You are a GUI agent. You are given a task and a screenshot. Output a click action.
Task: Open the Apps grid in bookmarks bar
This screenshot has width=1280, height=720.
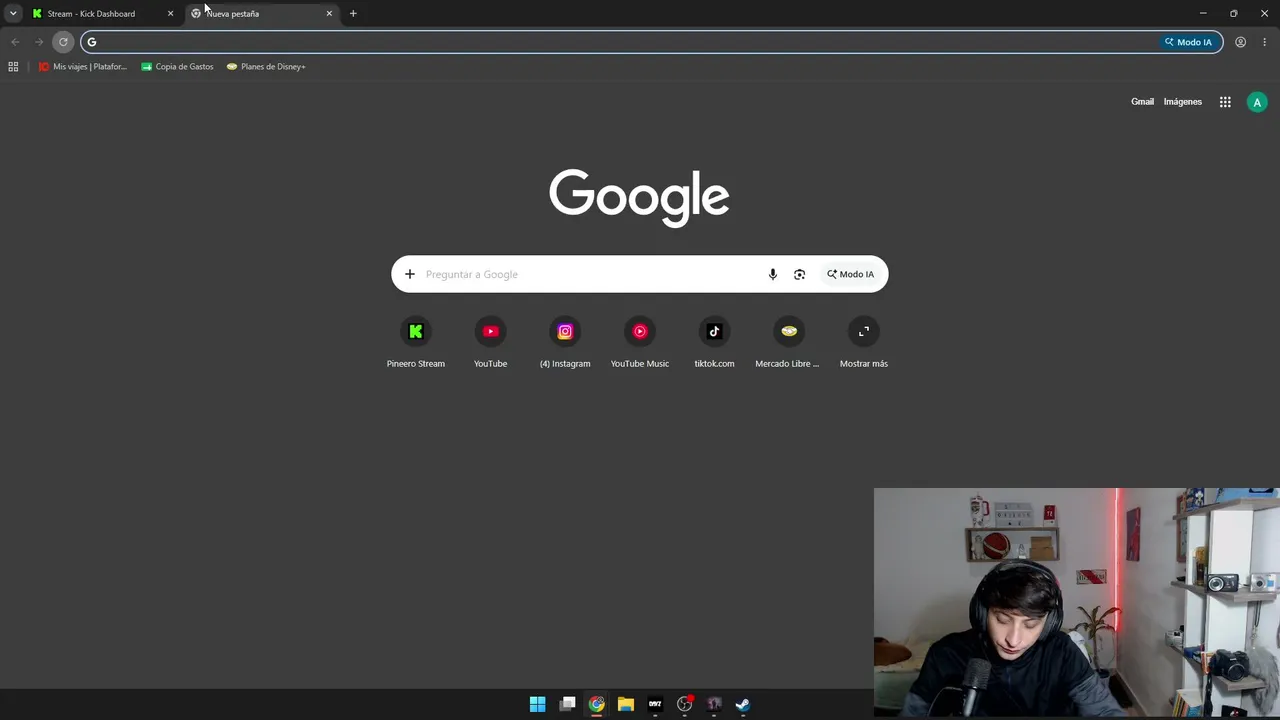(x=13, y=67)
